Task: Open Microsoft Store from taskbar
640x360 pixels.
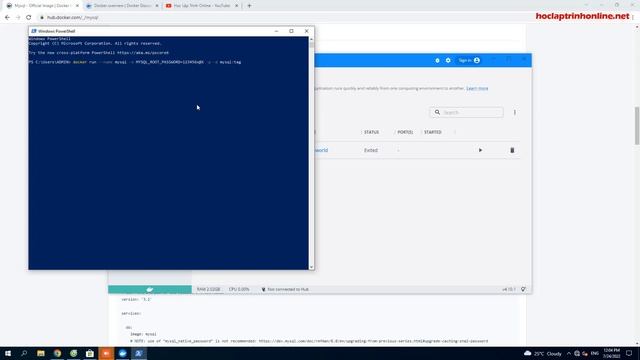Action: (90, 353)
